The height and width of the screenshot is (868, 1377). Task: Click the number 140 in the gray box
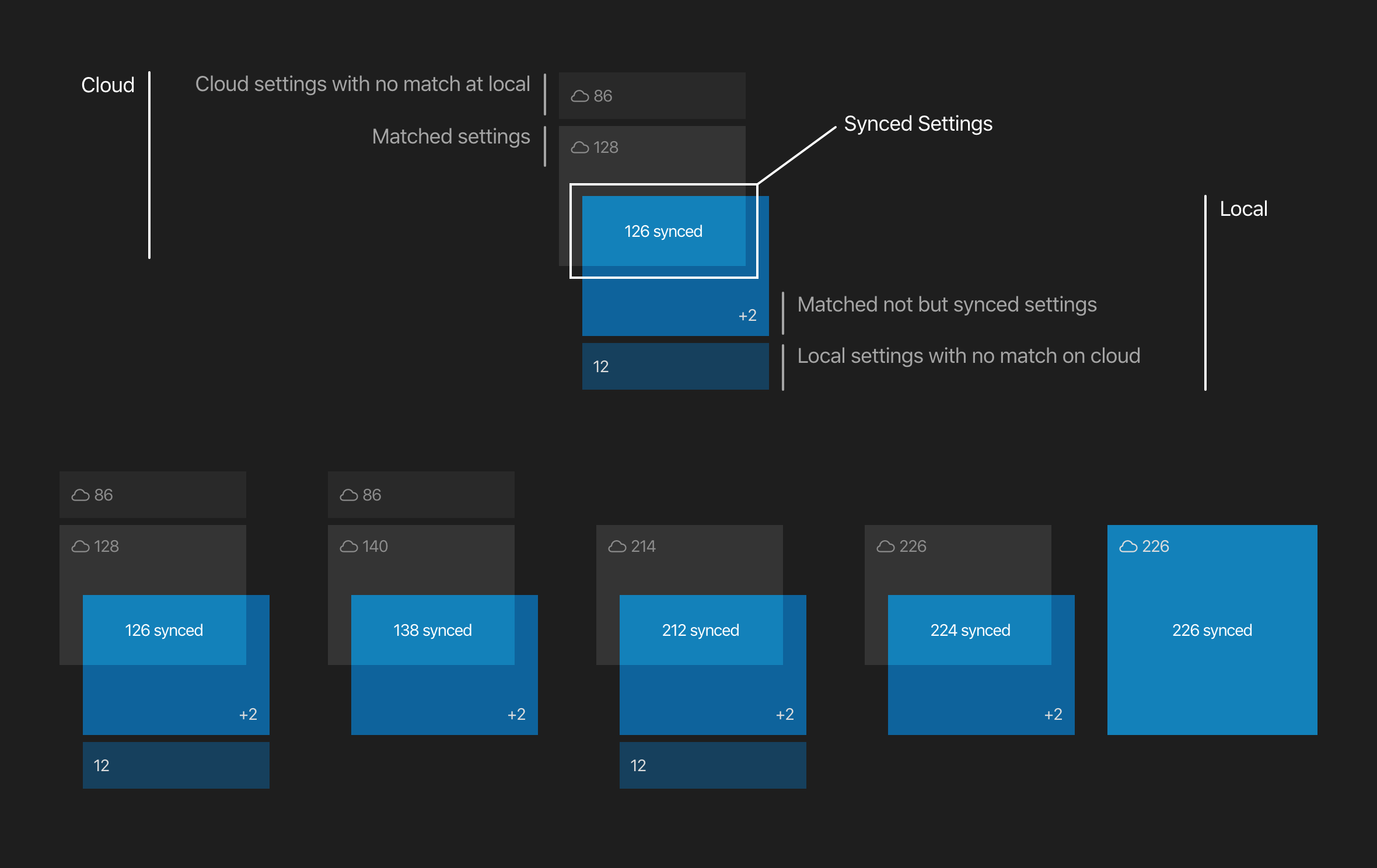point(375,547)
